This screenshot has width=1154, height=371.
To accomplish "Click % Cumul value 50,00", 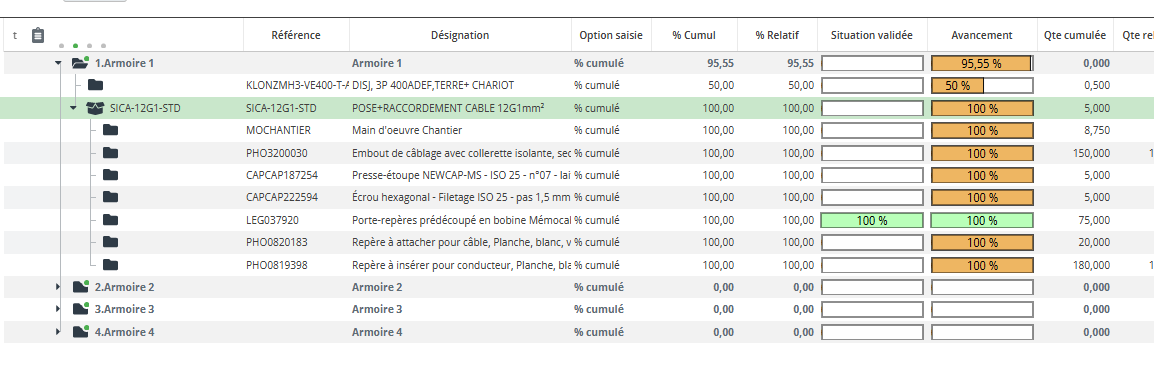I will click(x=721, y=85).
